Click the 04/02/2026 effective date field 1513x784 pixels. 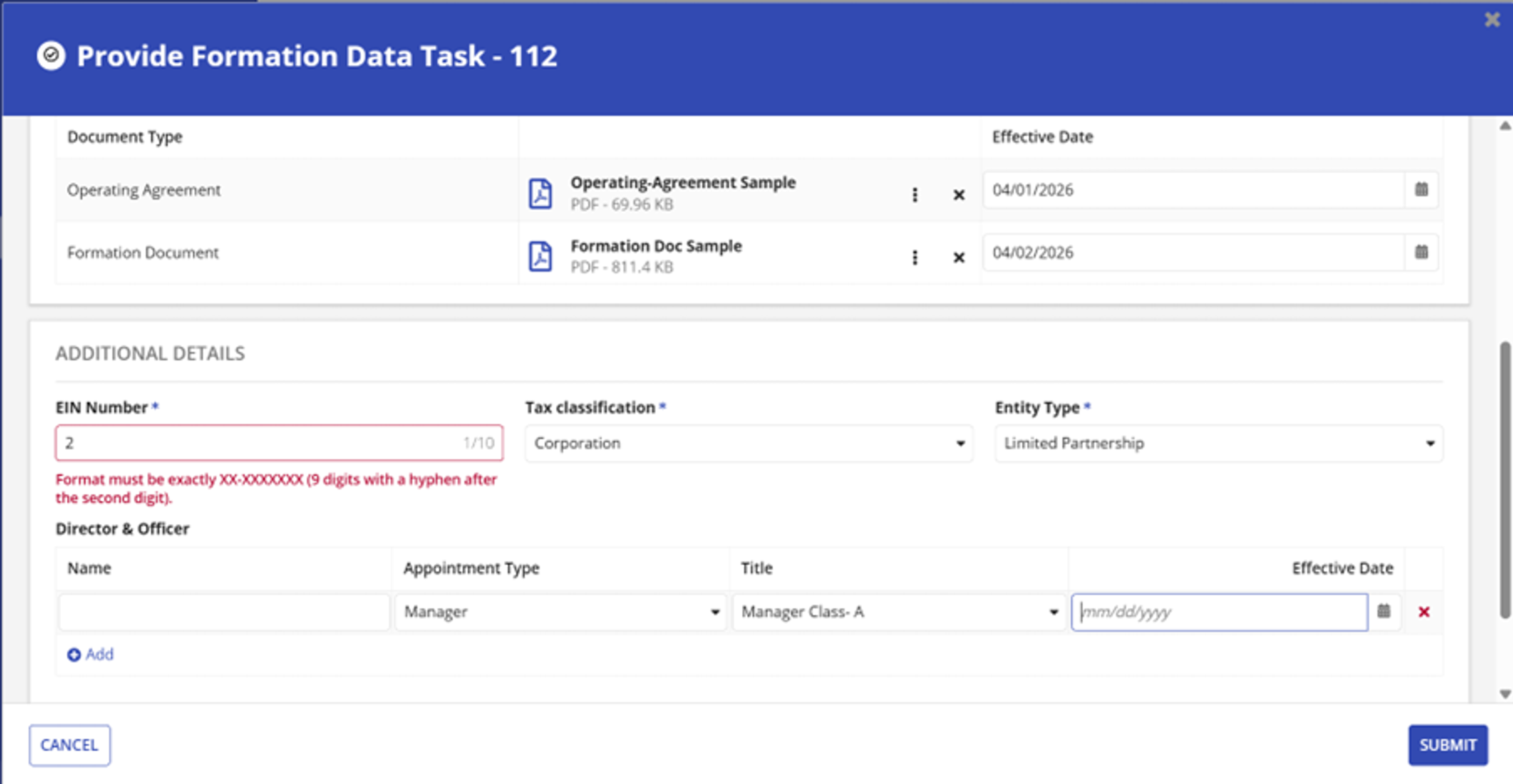pyautogui.click(x=1193, y=253)
